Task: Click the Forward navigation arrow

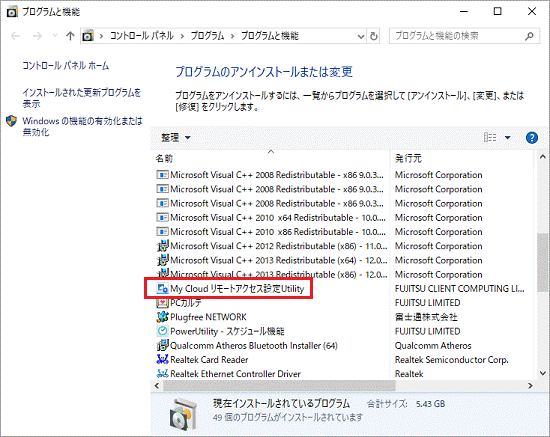Action: click(37, 36)
